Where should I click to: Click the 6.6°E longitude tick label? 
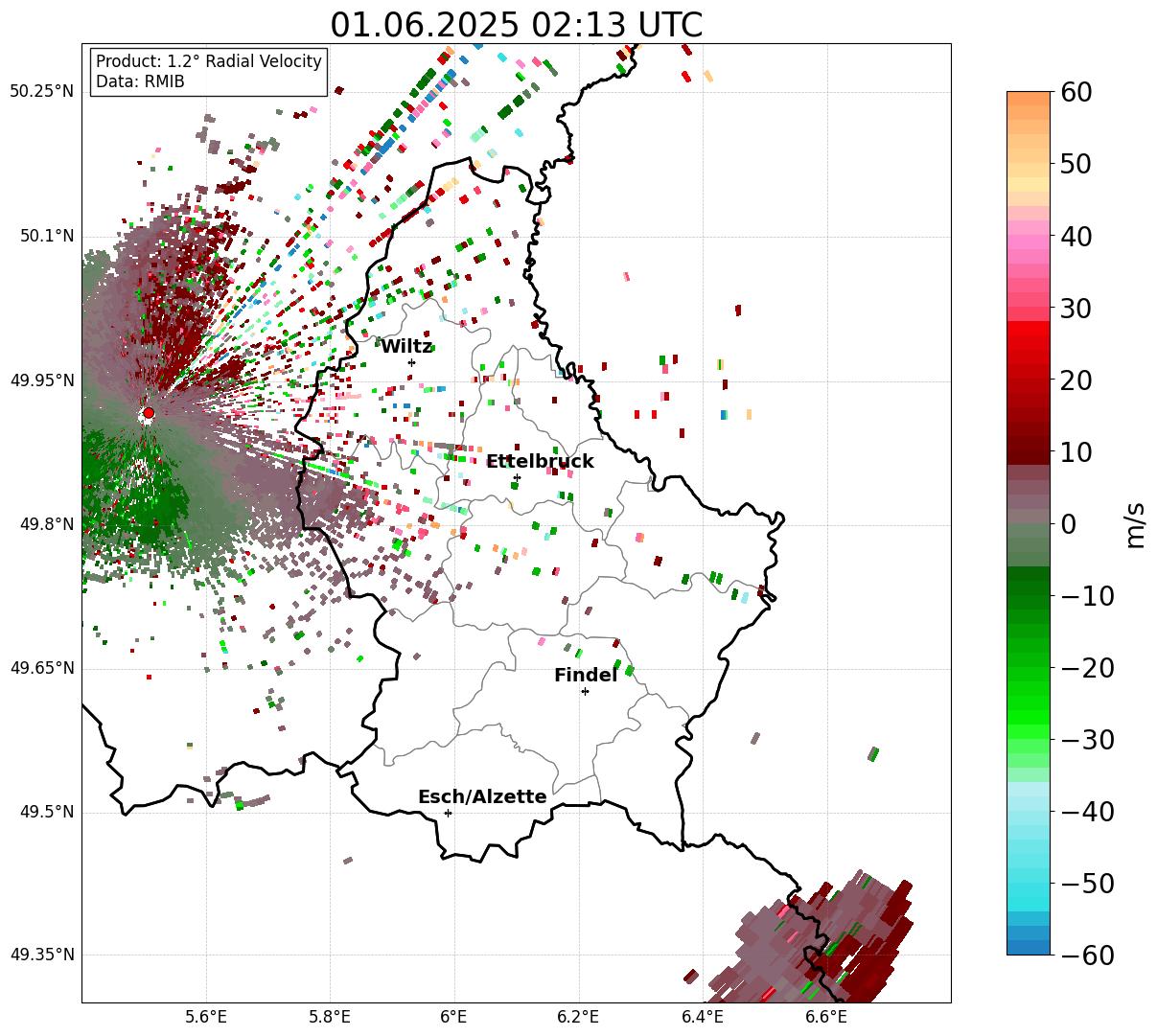[x=826, y=1018]
